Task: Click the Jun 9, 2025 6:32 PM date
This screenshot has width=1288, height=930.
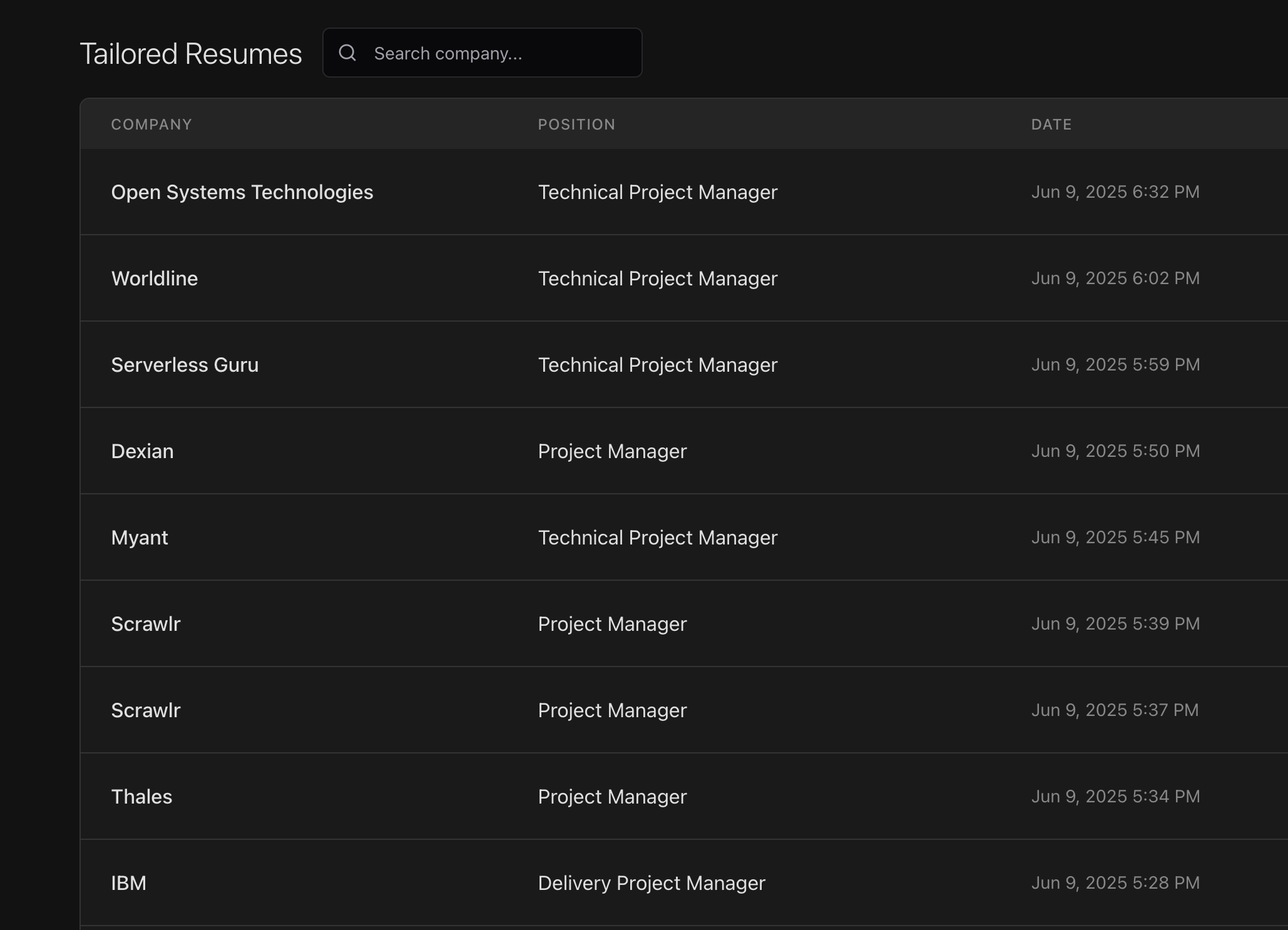Action: pyautogui.click(x=1115, y=192)
